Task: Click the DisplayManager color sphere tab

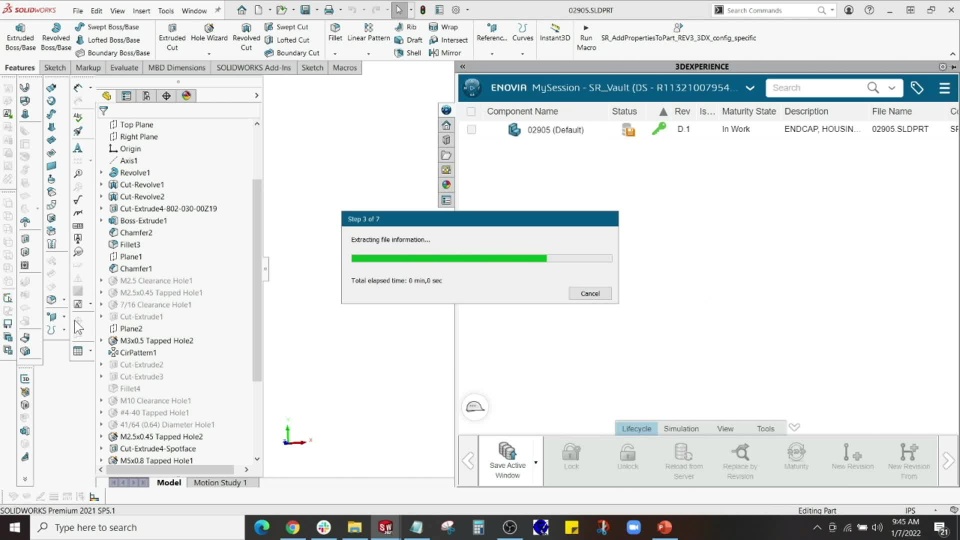Action: pyautogui.click(x=186, y=96)
